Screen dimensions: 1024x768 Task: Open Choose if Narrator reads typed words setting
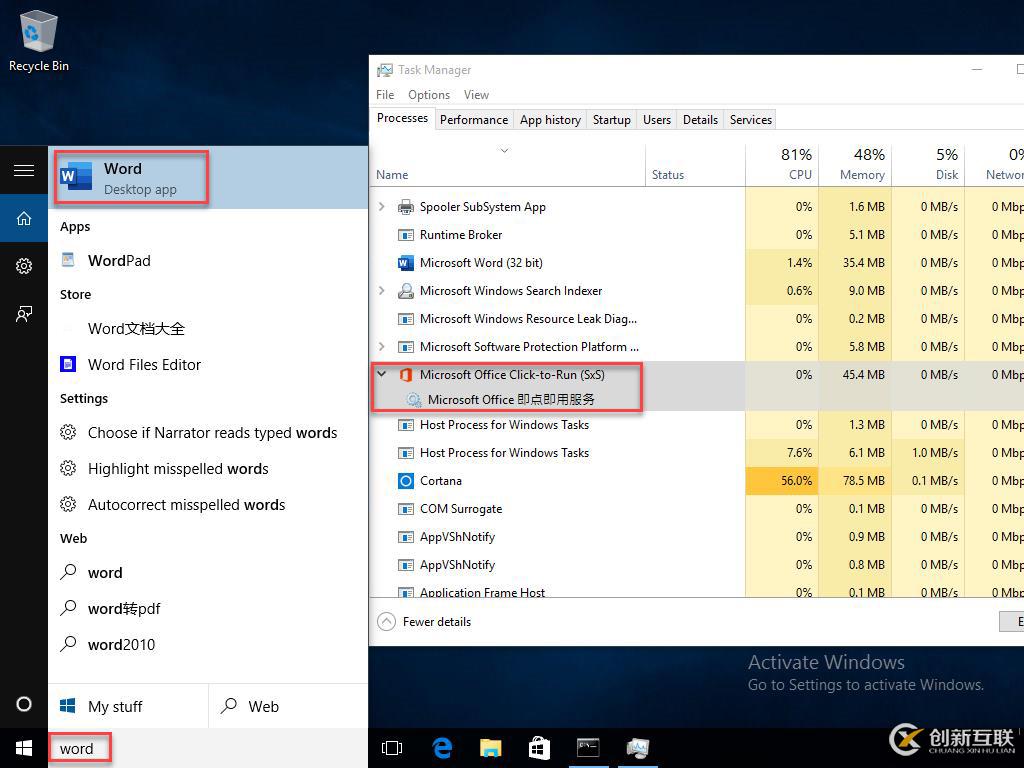(208, 432)
